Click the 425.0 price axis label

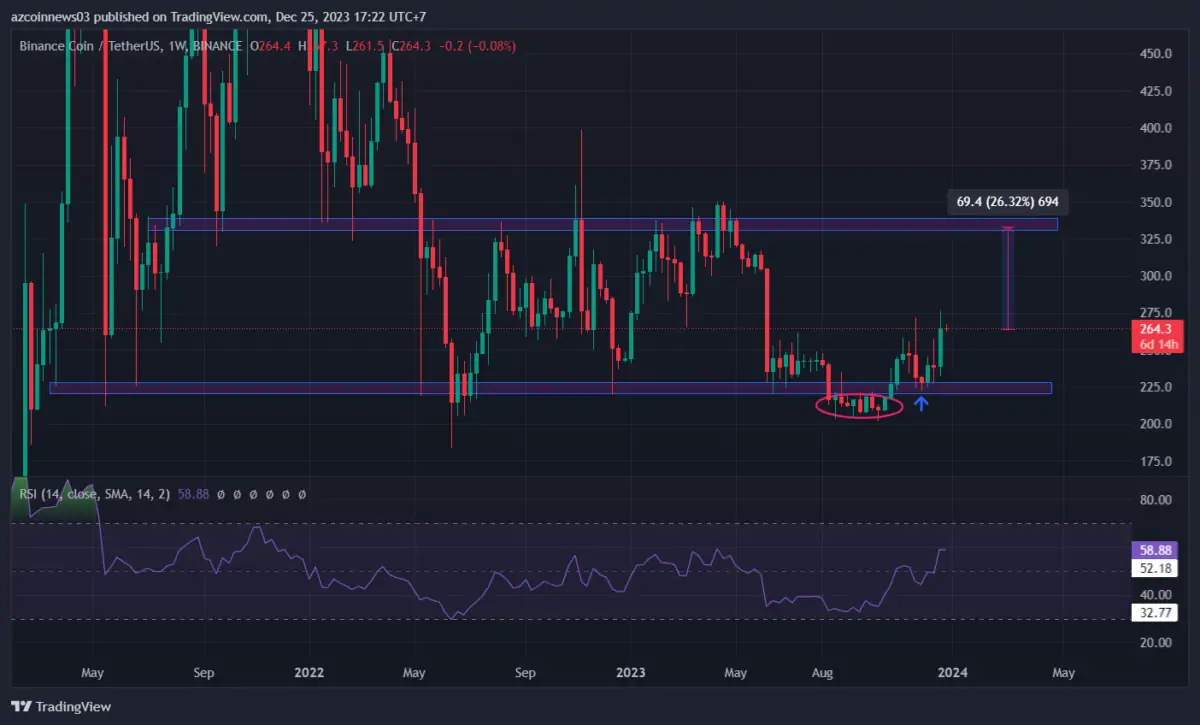click(1156, 91)
